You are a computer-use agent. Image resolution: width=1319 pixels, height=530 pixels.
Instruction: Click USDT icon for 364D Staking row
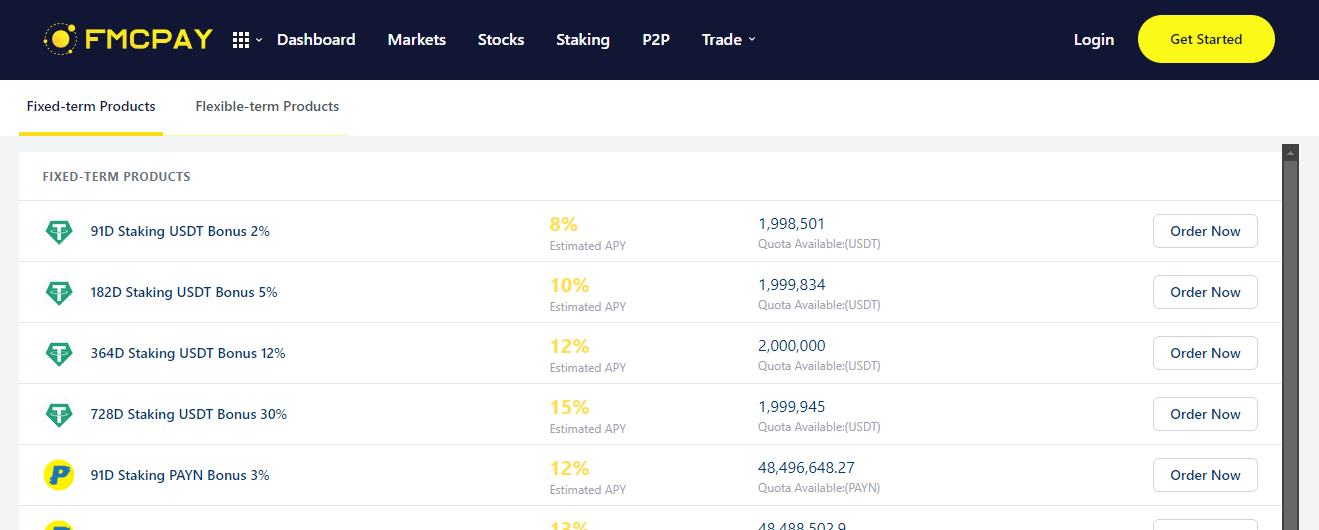[59, 354]
